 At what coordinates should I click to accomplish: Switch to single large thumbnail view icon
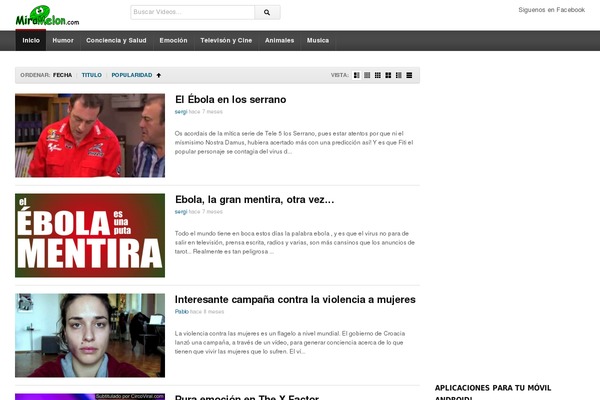[x=367, y=75]
